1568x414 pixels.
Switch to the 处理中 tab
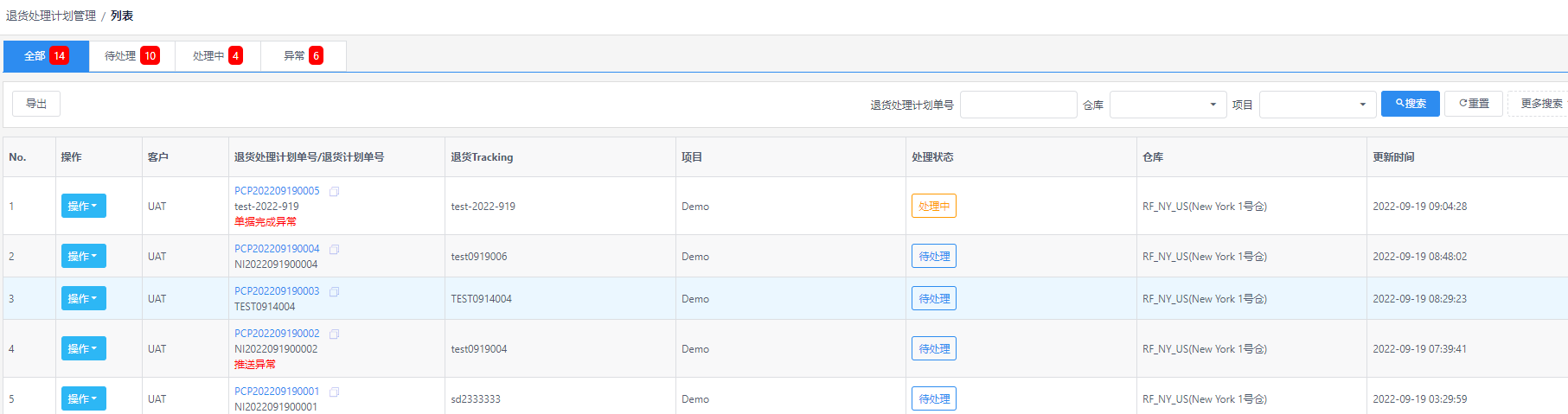click(x=217, y=55)
